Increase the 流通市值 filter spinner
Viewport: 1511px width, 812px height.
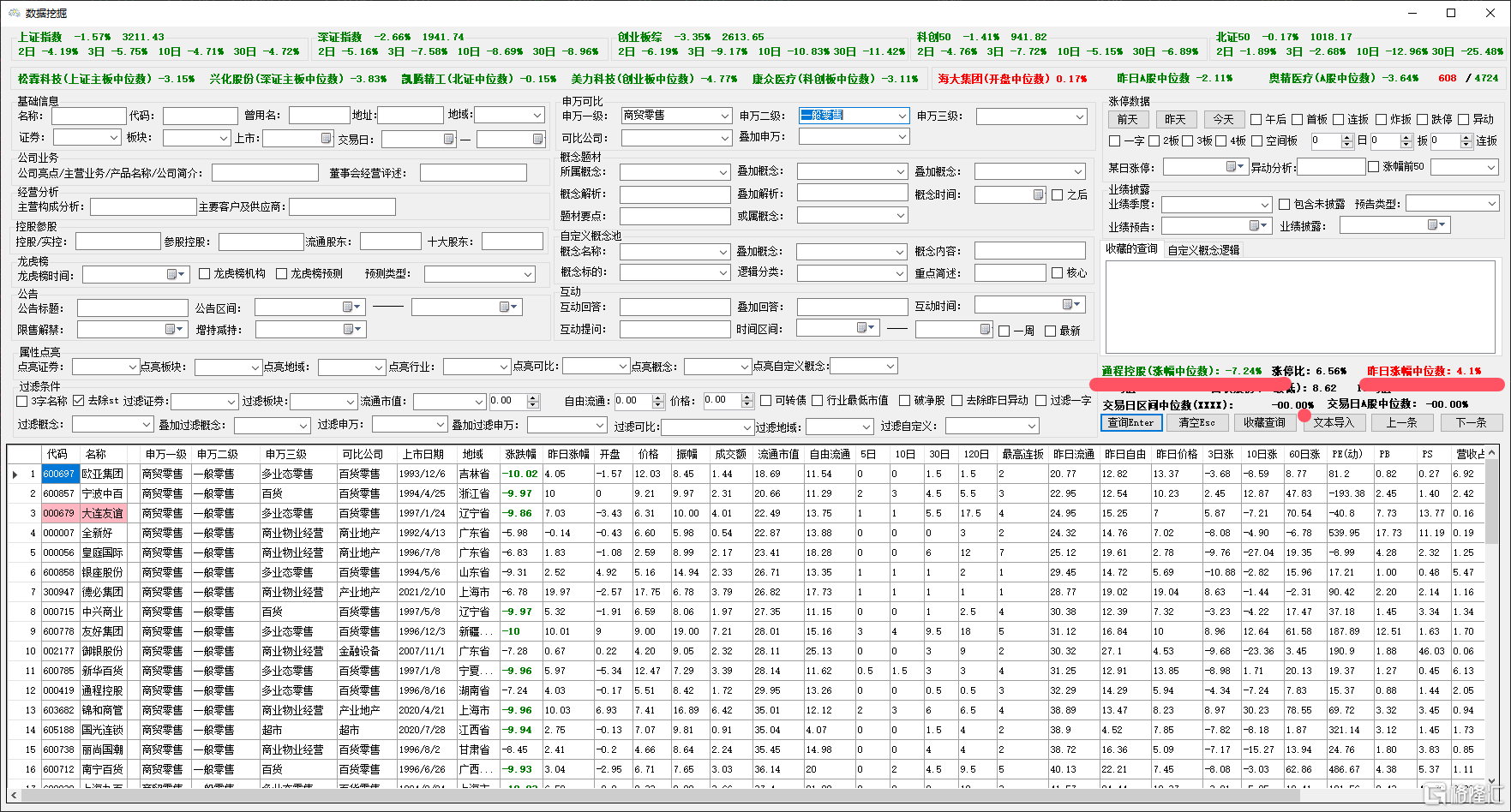pos(533,397)
